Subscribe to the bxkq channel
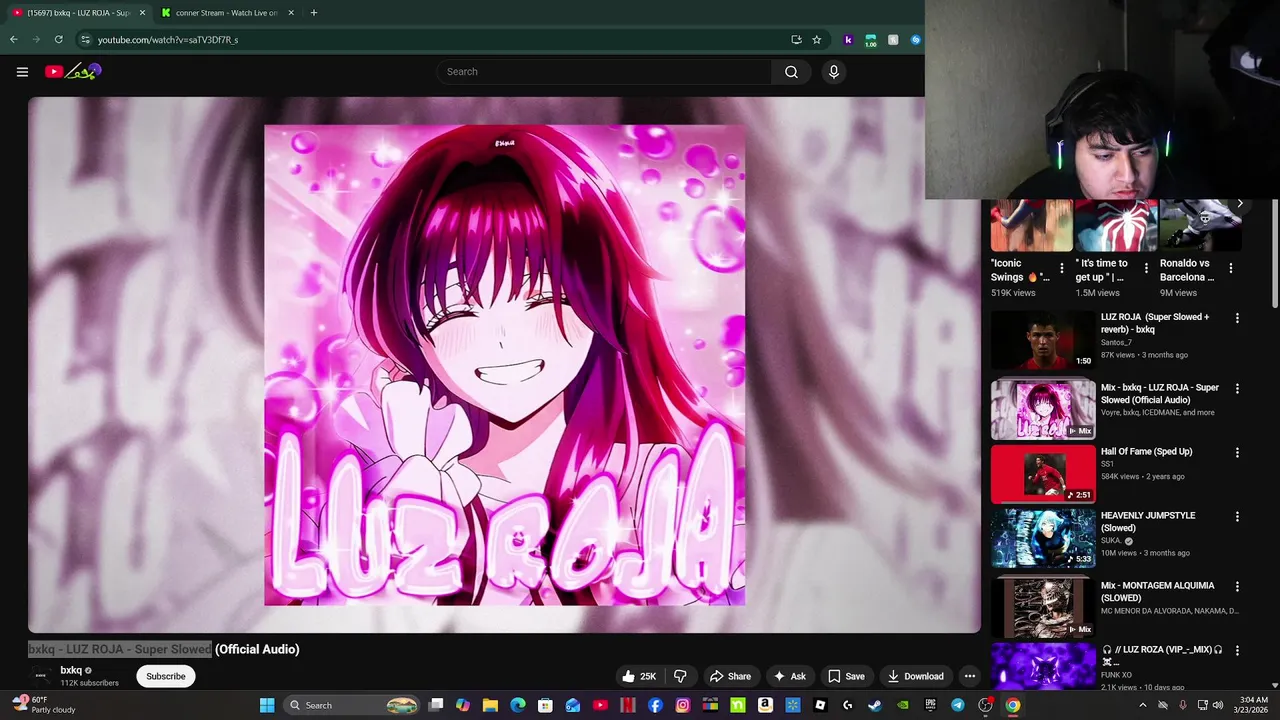The width and height of the screenshot is (1280, 720). click(166, 676)
